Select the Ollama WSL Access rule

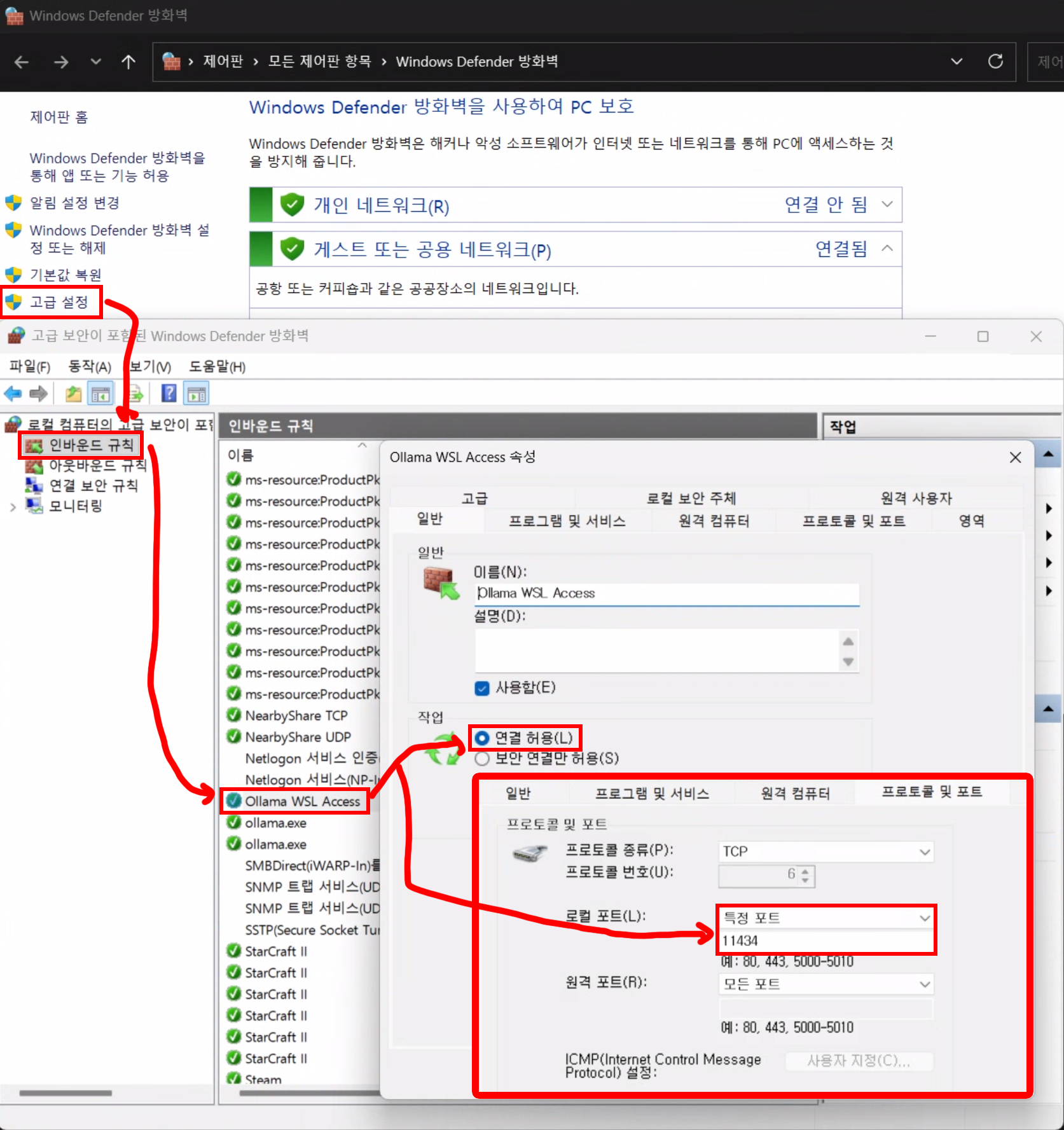[x=303, y=801]
